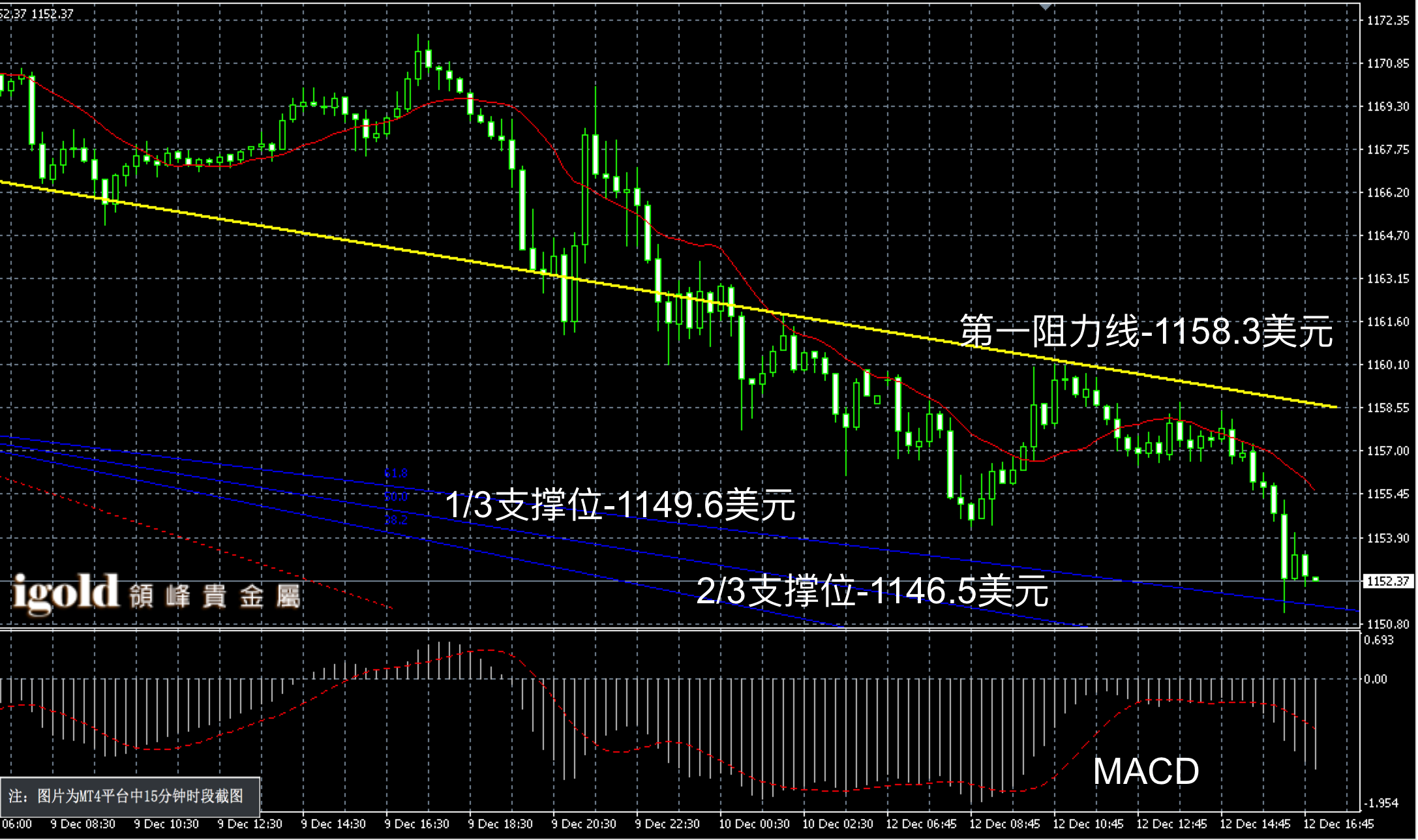
Task: Click the 0.00 MACD zero level label
Action: [1376, 679]
